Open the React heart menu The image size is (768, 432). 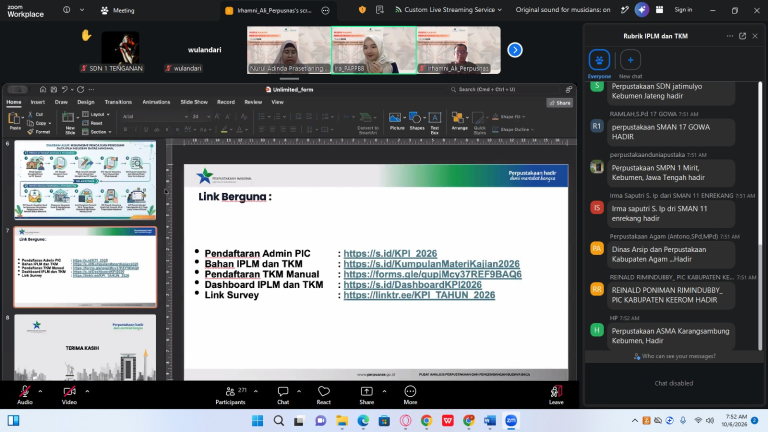coord(324,395)
